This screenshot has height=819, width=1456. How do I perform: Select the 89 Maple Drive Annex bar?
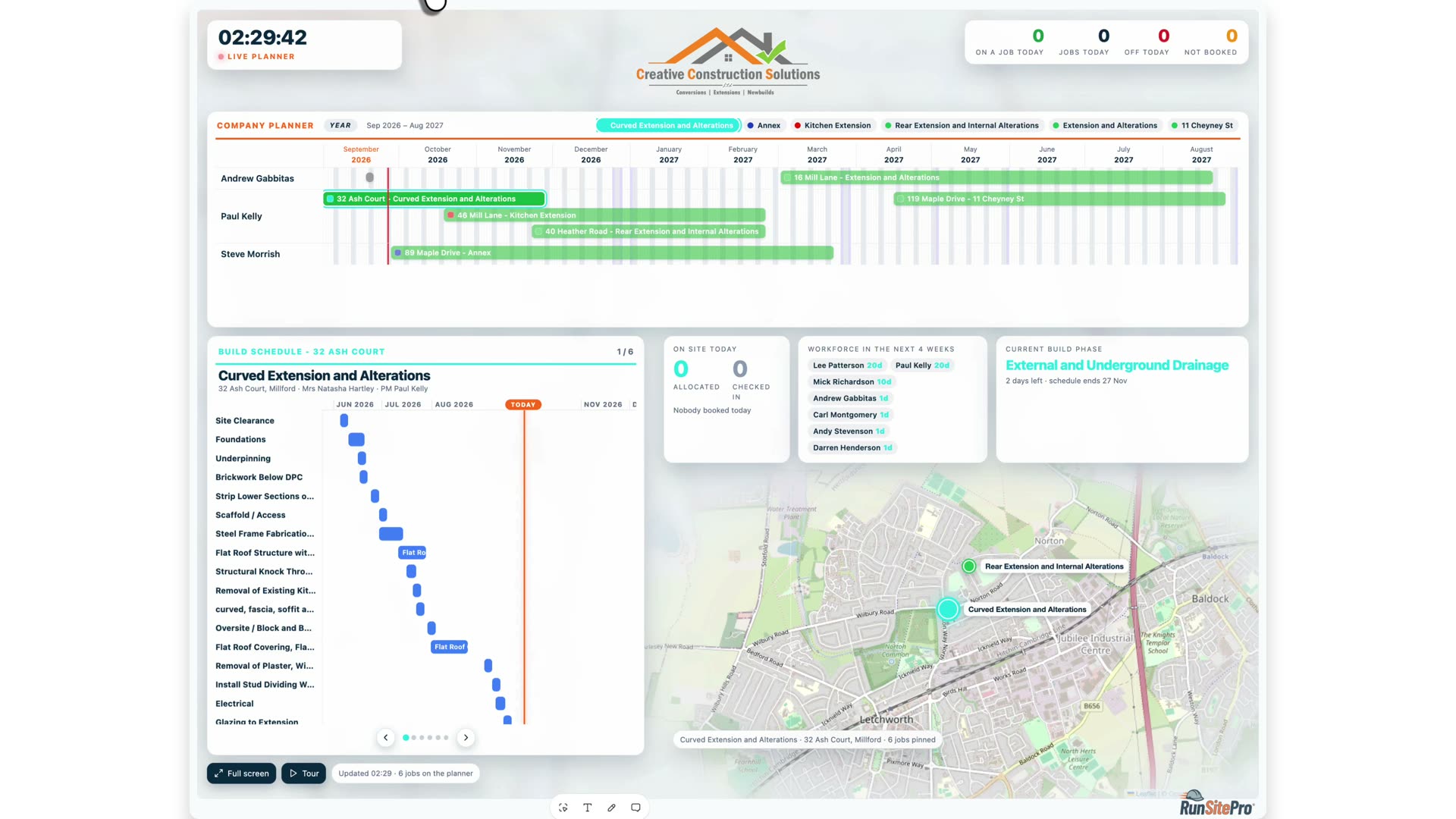coord(612,253)
